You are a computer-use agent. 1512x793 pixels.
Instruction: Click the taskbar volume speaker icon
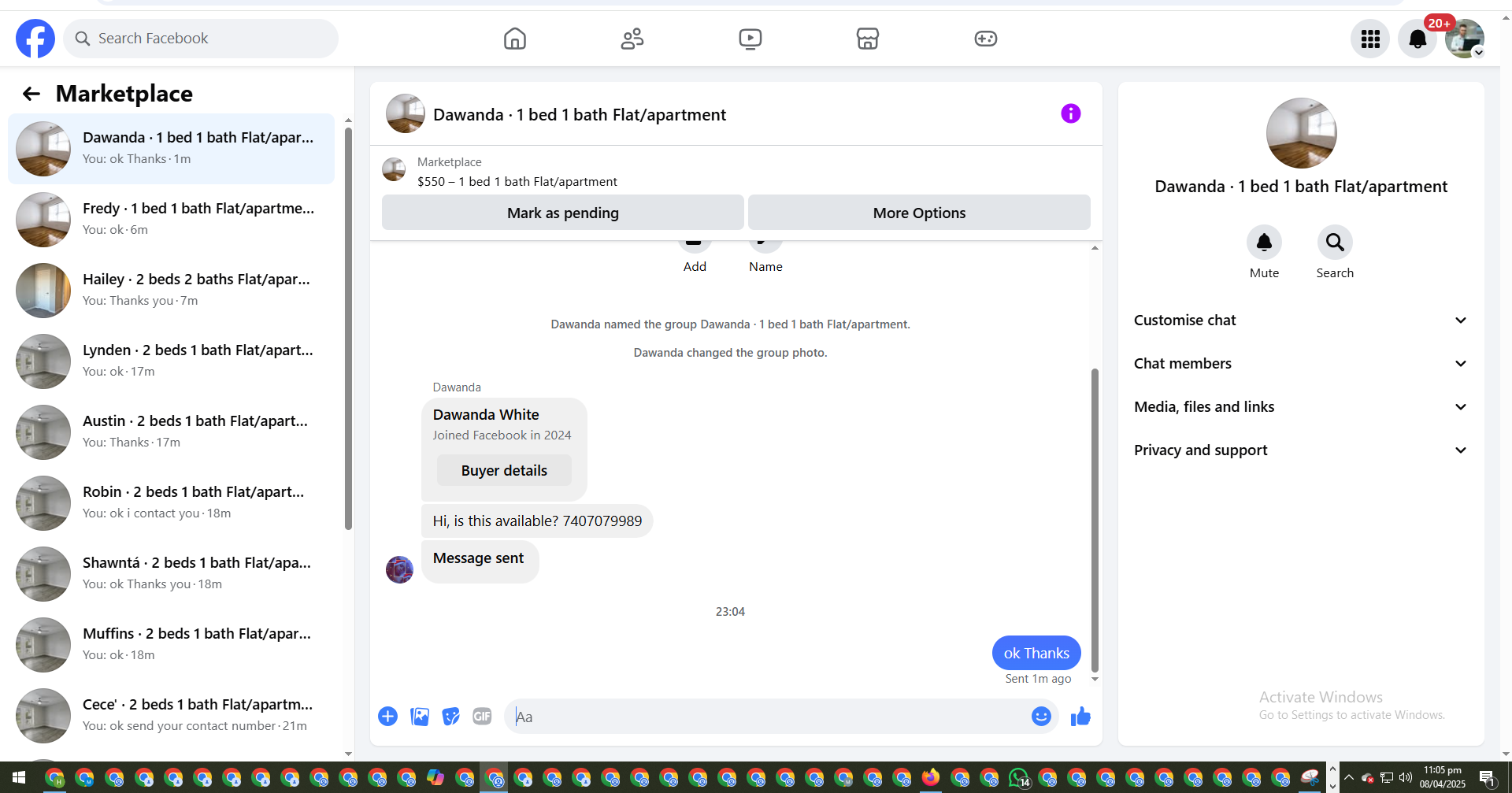pos(1405,778)
